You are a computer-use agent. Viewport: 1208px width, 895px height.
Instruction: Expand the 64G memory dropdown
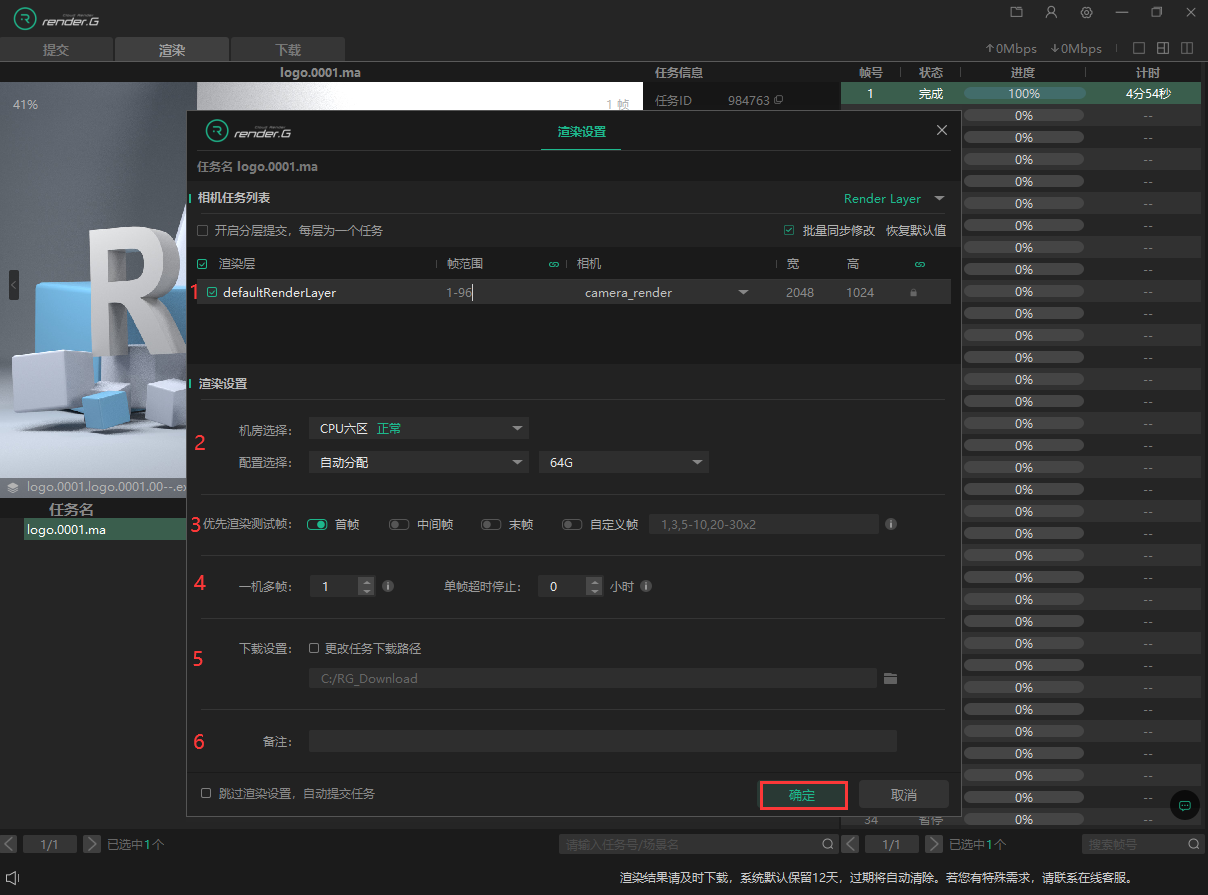tap(623, 462)
